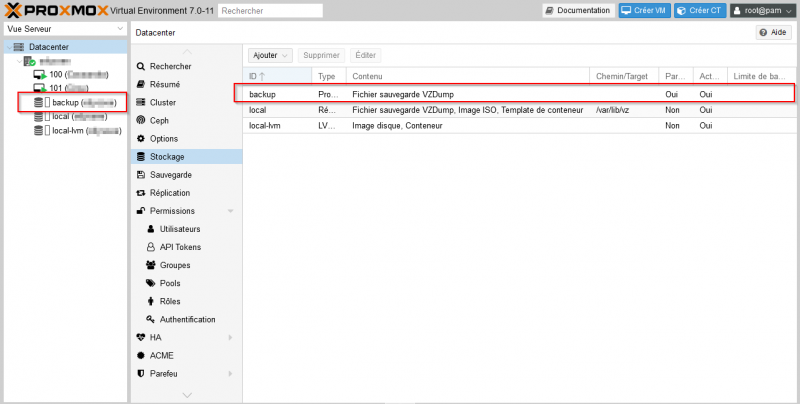This screenshot has width=800, height=404.
Task: Select VM 100 in server tree
Action: coord(70,74)
